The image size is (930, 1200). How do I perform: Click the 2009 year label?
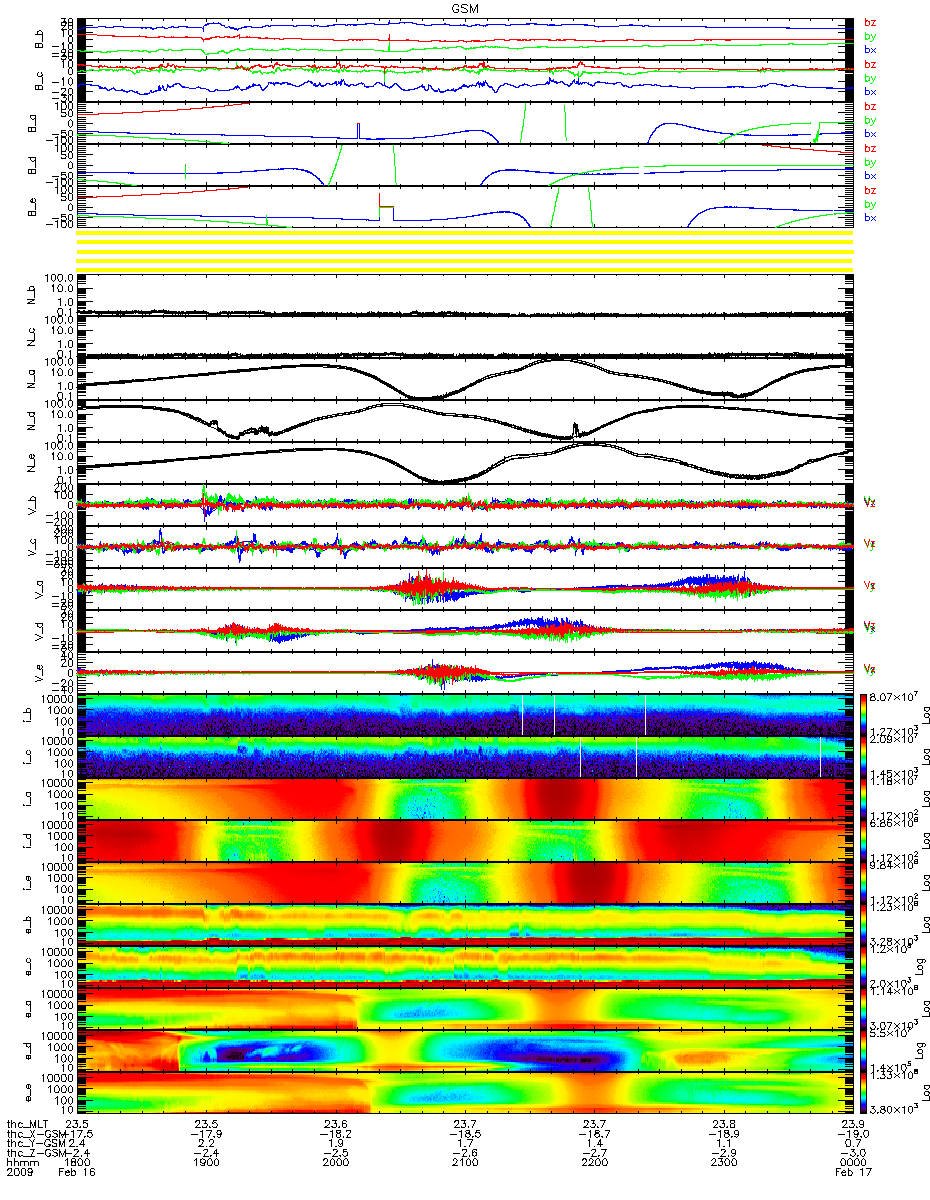[21, 1174]
